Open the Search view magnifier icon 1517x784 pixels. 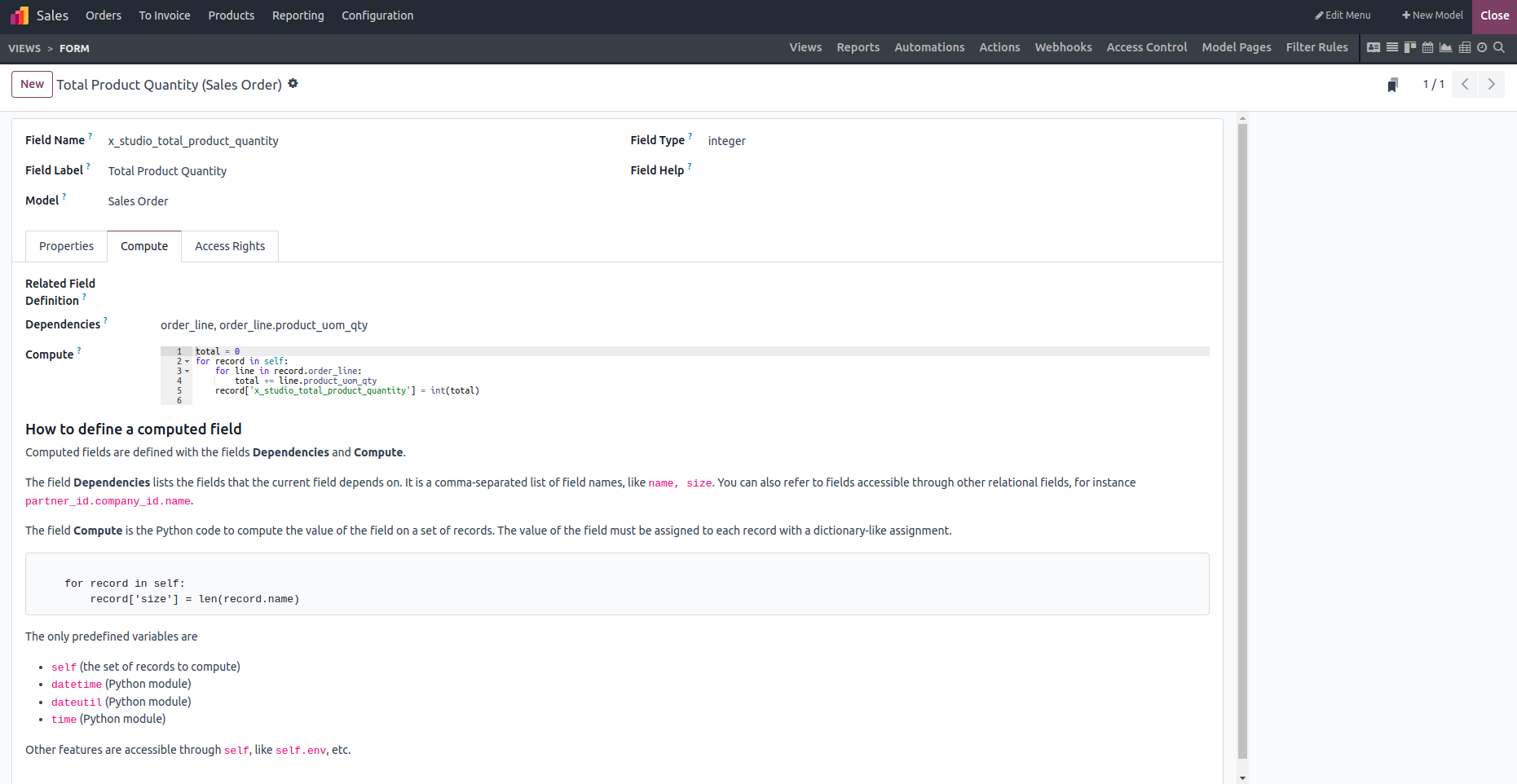[x=1499, y=47]
